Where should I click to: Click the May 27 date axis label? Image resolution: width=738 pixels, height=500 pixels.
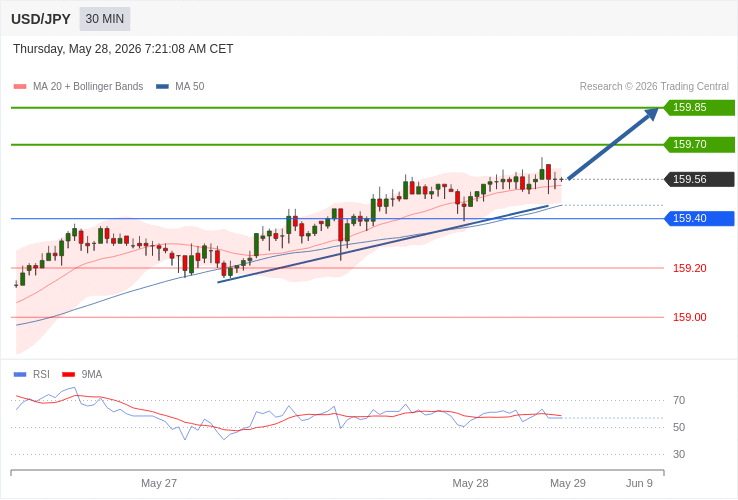coord(159,484)
